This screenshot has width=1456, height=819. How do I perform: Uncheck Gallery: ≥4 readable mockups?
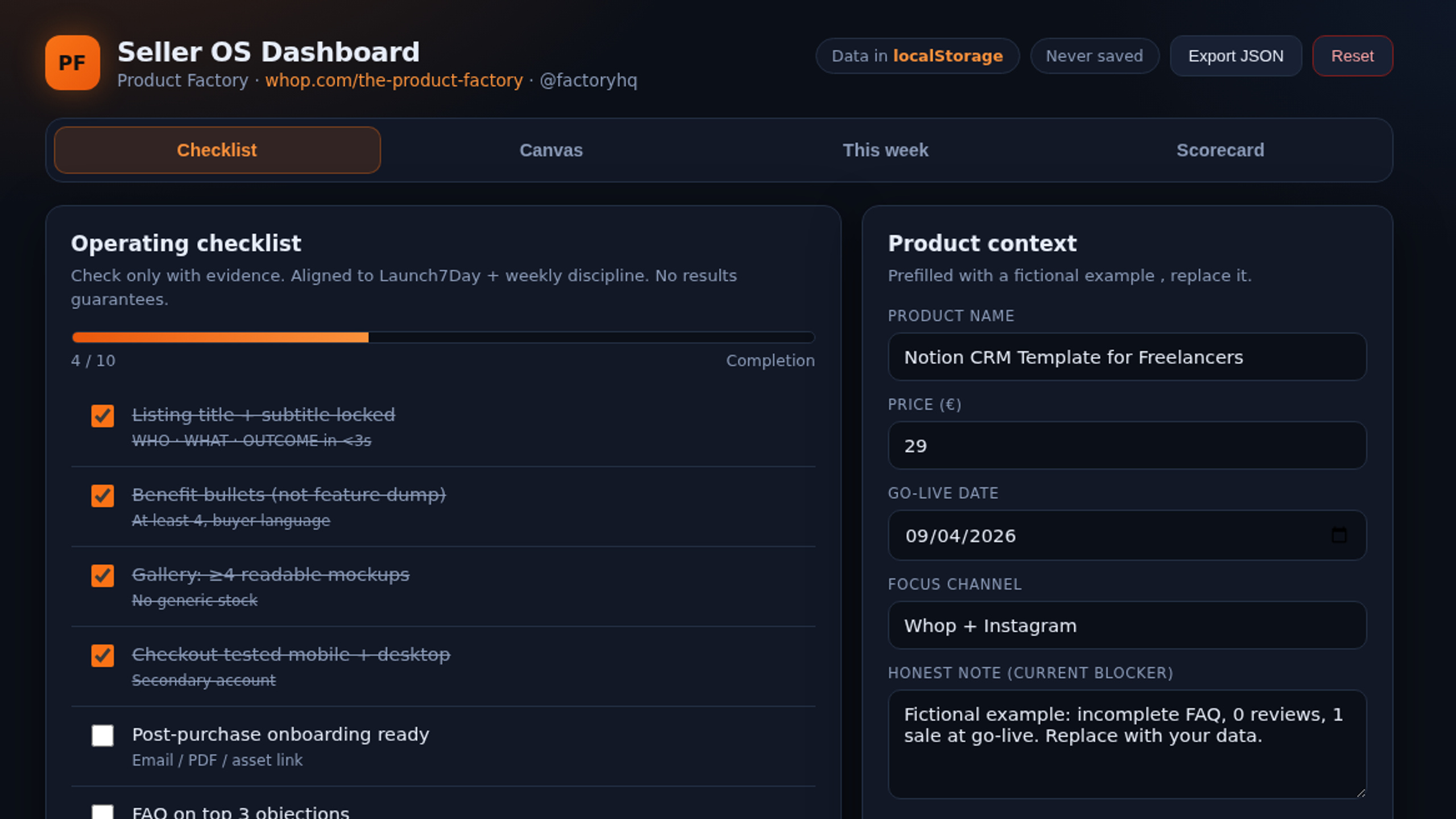102,576
